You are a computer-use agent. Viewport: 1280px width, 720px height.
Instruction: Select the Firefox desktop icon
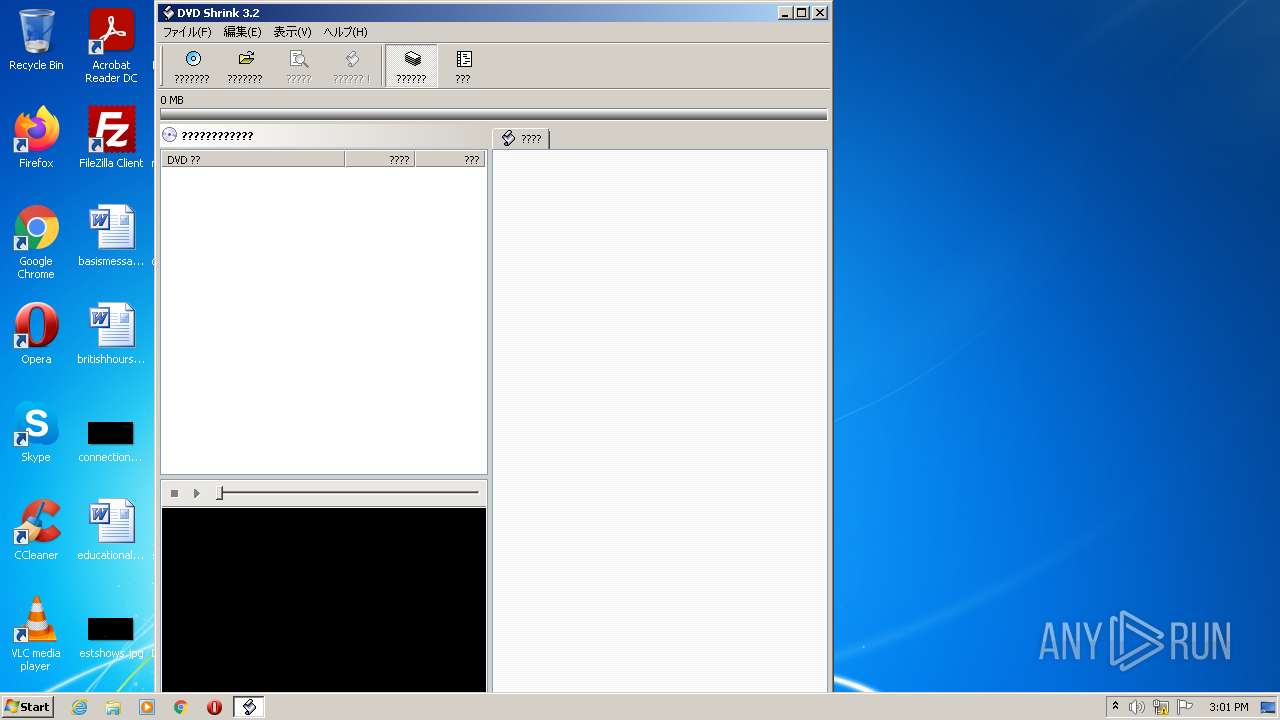(36, 138)
